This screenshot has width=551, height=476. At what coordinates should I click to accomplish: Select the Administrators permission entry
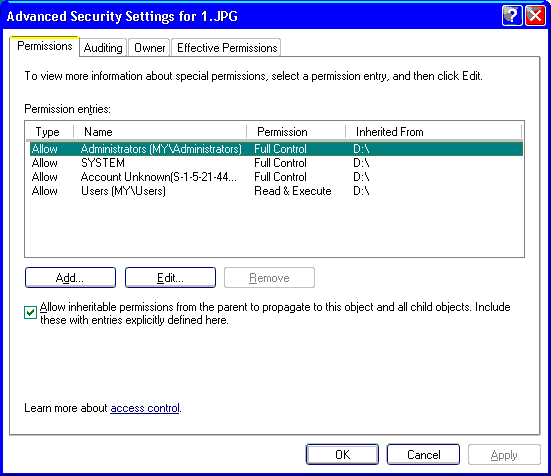[276, 149]
